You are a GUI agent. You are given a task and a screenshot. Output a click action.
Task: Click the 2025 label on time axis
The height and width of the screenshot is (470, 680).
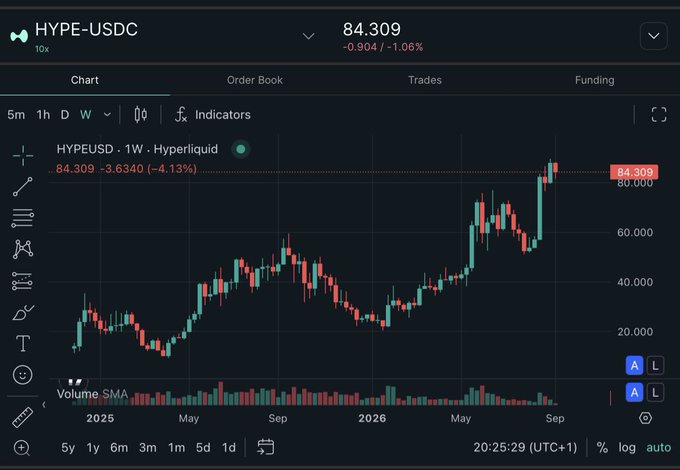click(100, 418)
